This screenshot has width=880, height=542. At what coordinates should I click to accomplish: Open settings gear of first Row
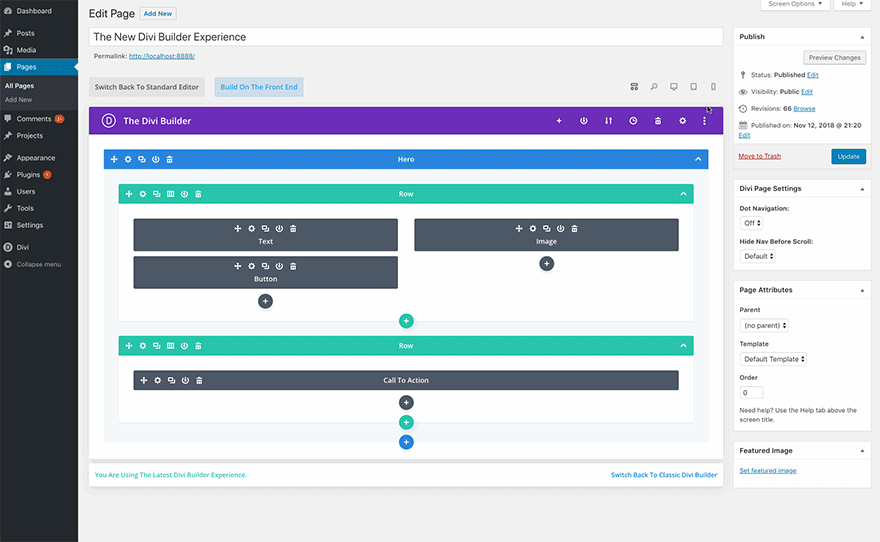[143, 194]
